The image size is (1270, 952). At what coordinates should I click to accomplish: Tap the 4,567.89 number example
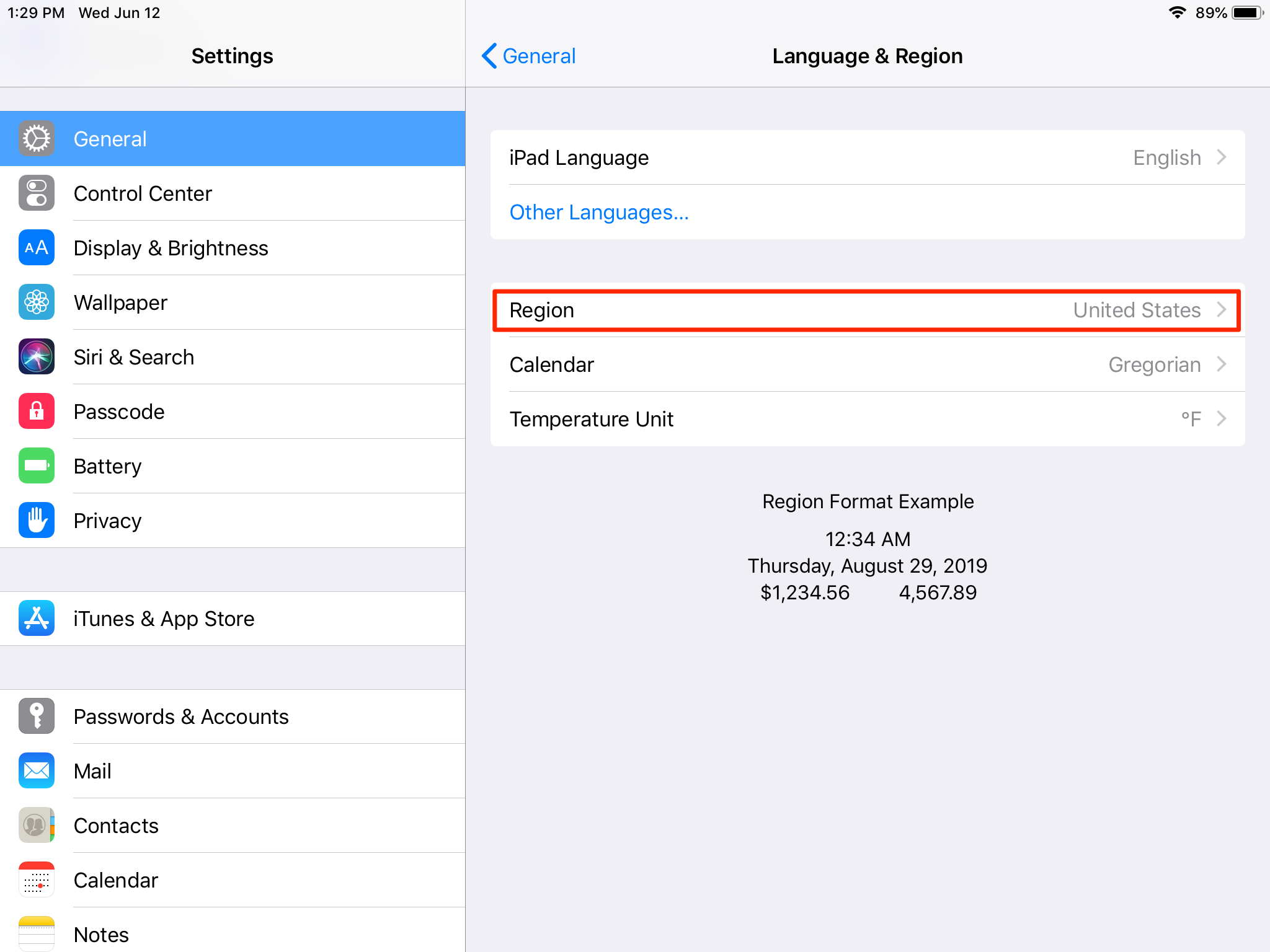click(x=938, y=593)
